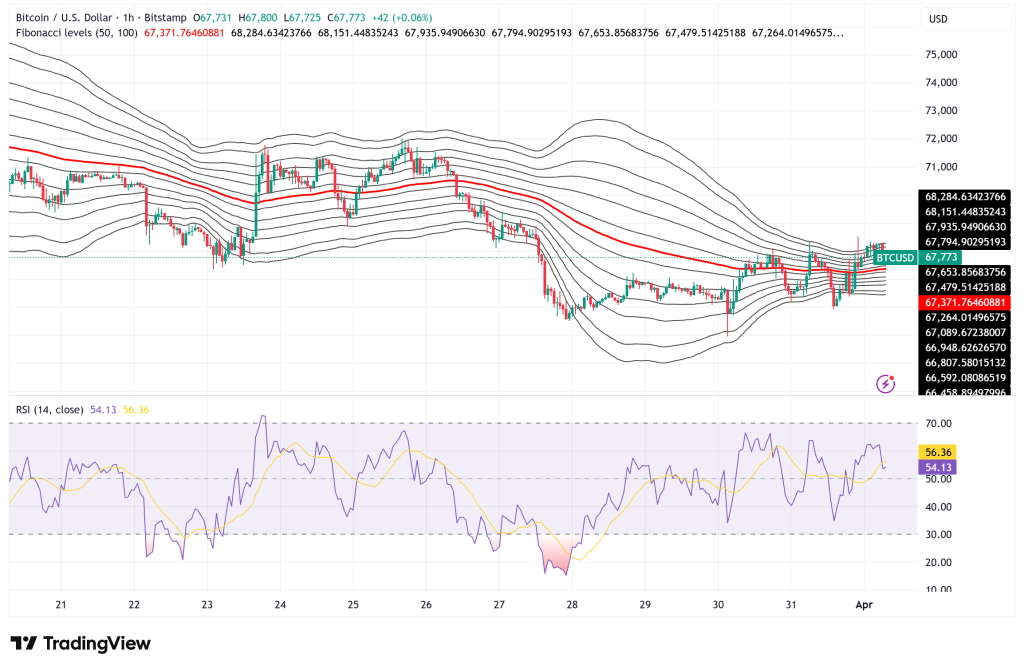Image resolution: width=1024 pixels, height=670 pixels.
Task: Click the 68,284.63423766 level label
Action: (964, 198)
